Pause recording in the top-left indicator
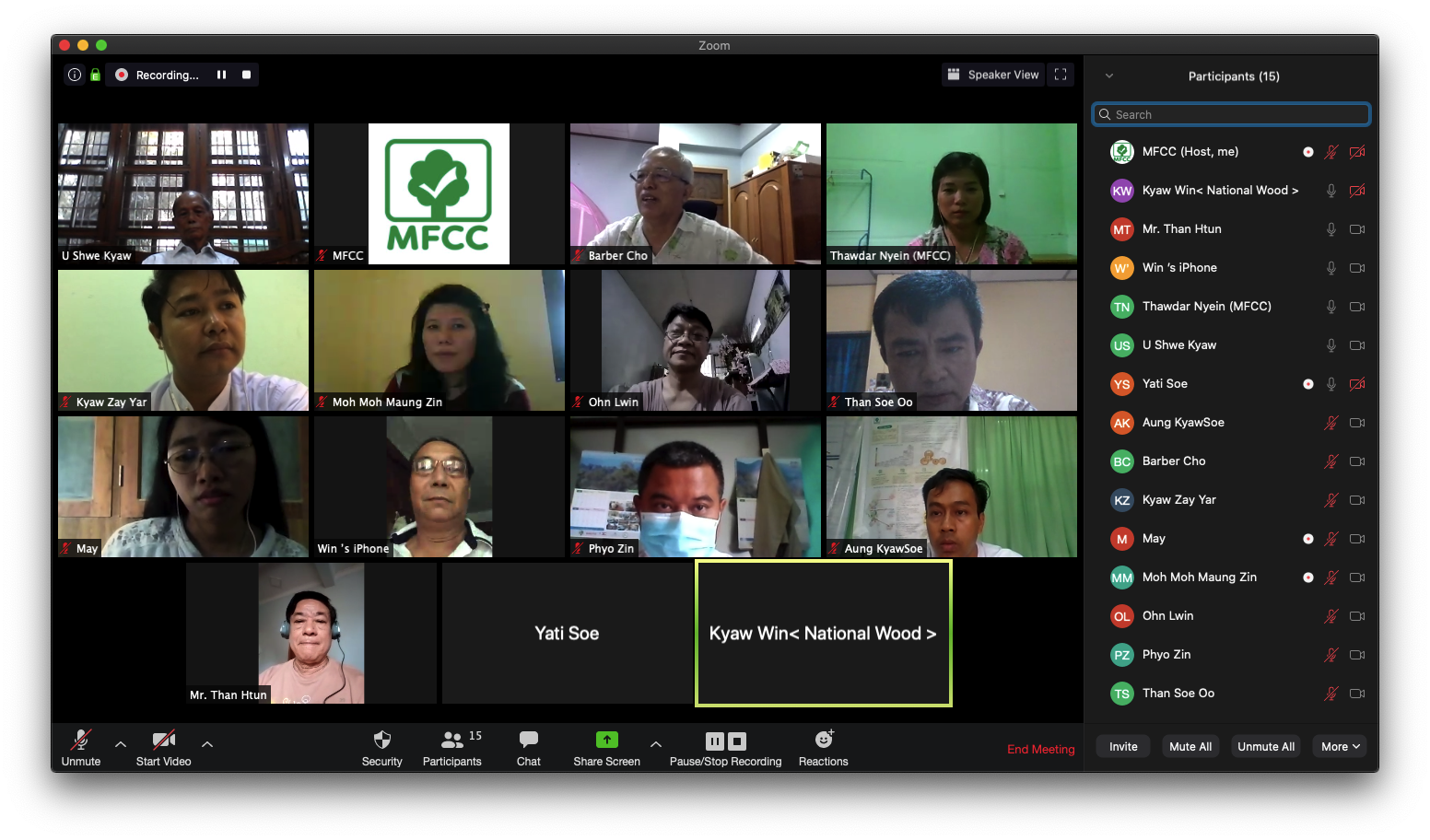The width and height of the screenshot is (1430, 840). pyautogui.click(x=221, y=75)
